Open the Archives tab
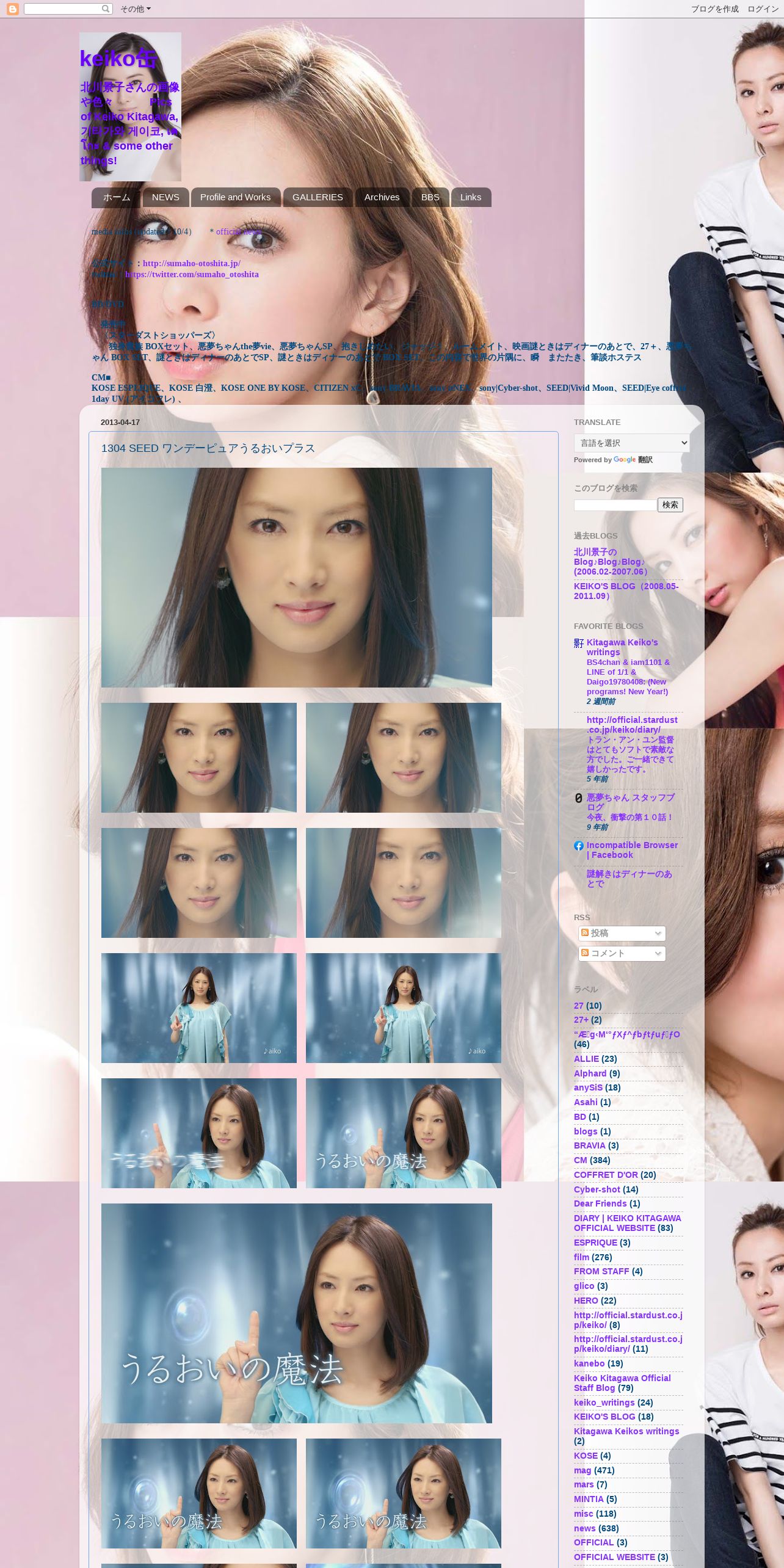This screenshot has width=784, height=1568. pos(382,197)
